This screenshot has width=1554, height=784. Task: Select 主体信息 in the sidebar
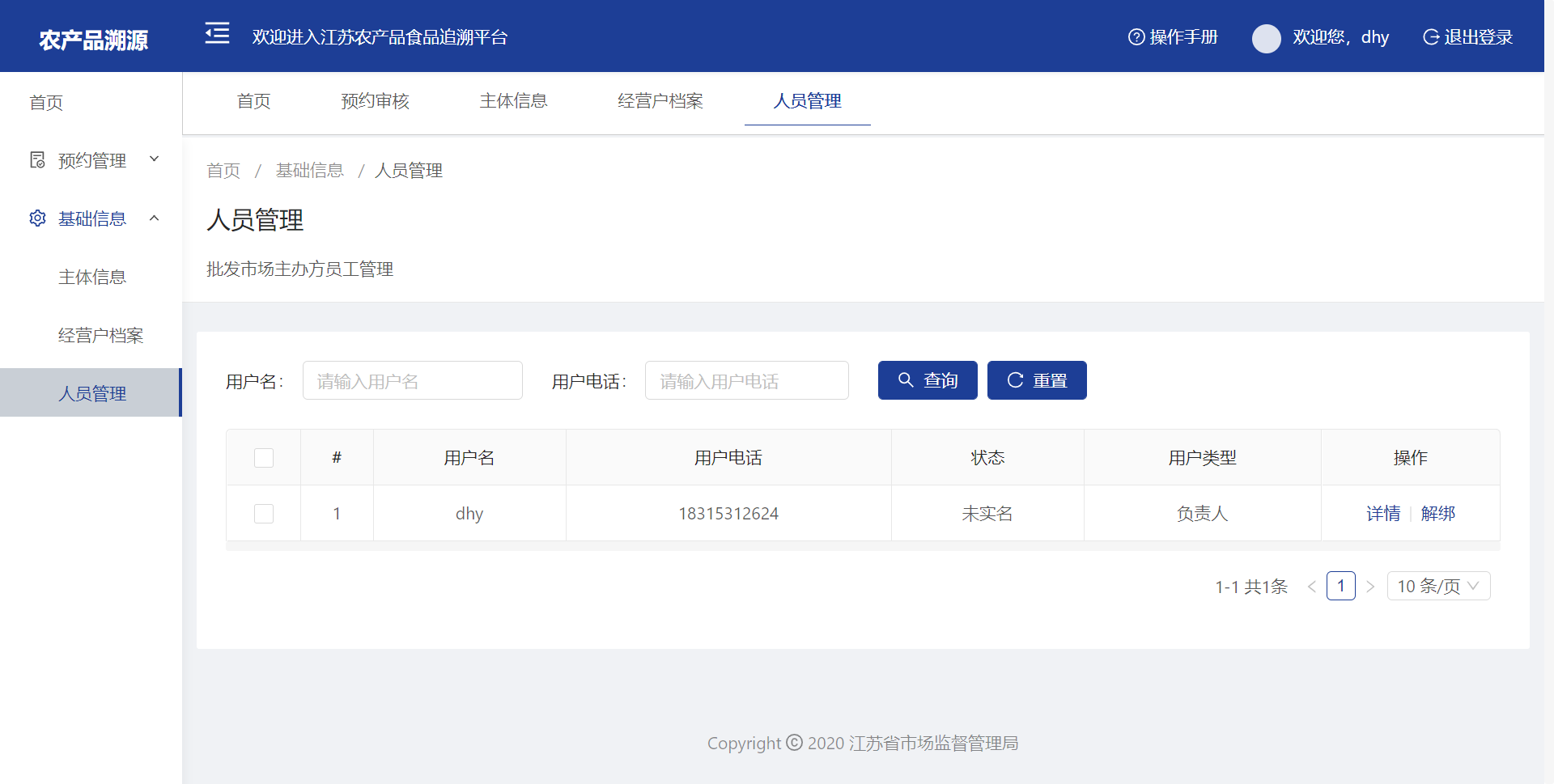pyautogui.click(x=92, y=278)
